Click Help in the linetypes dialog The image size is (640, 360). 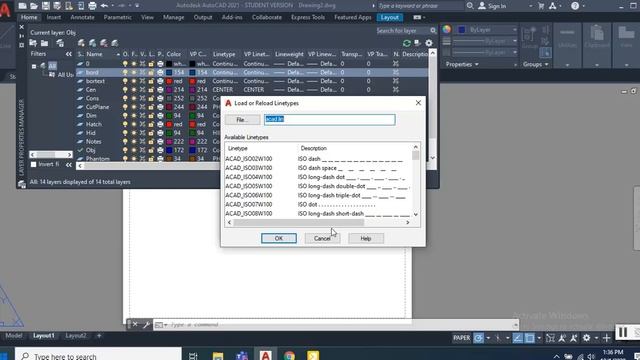pyautogui.click(x=366, y=238)
